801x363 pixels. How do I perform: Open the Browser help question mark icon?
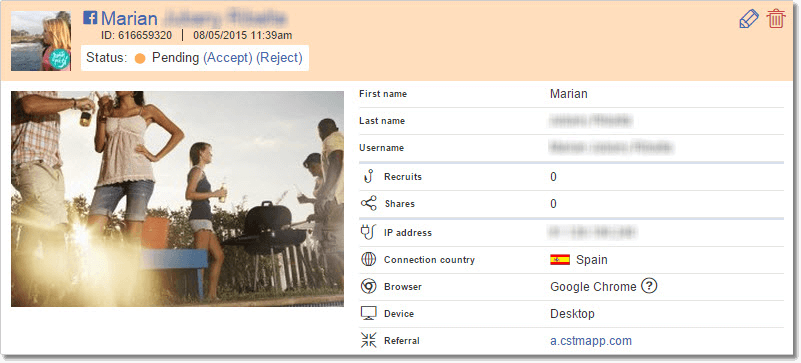point(649,286)
